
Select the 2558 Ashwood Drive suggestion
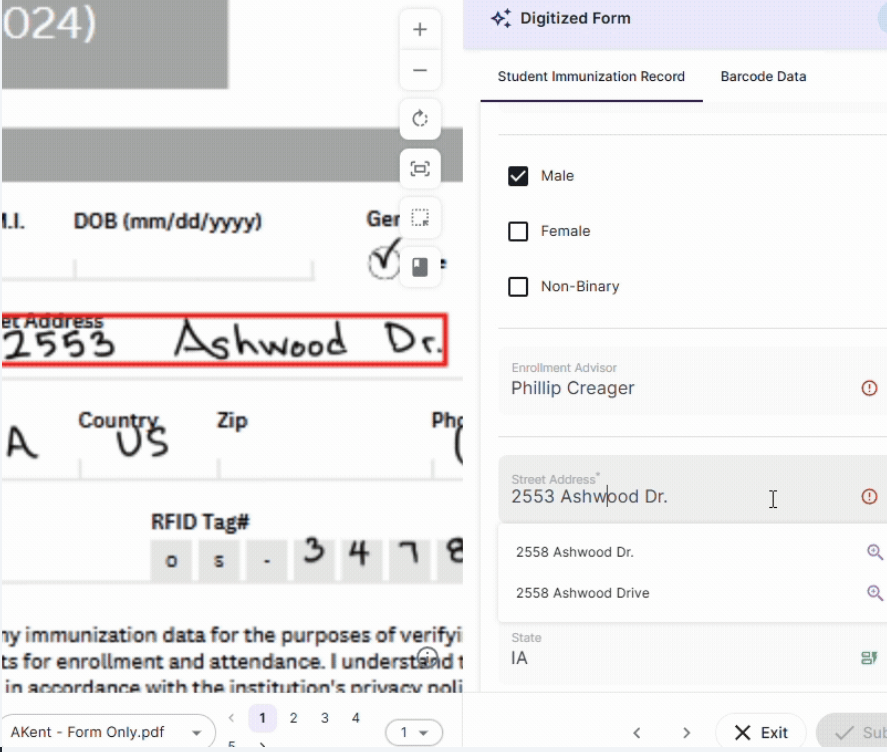582,593
